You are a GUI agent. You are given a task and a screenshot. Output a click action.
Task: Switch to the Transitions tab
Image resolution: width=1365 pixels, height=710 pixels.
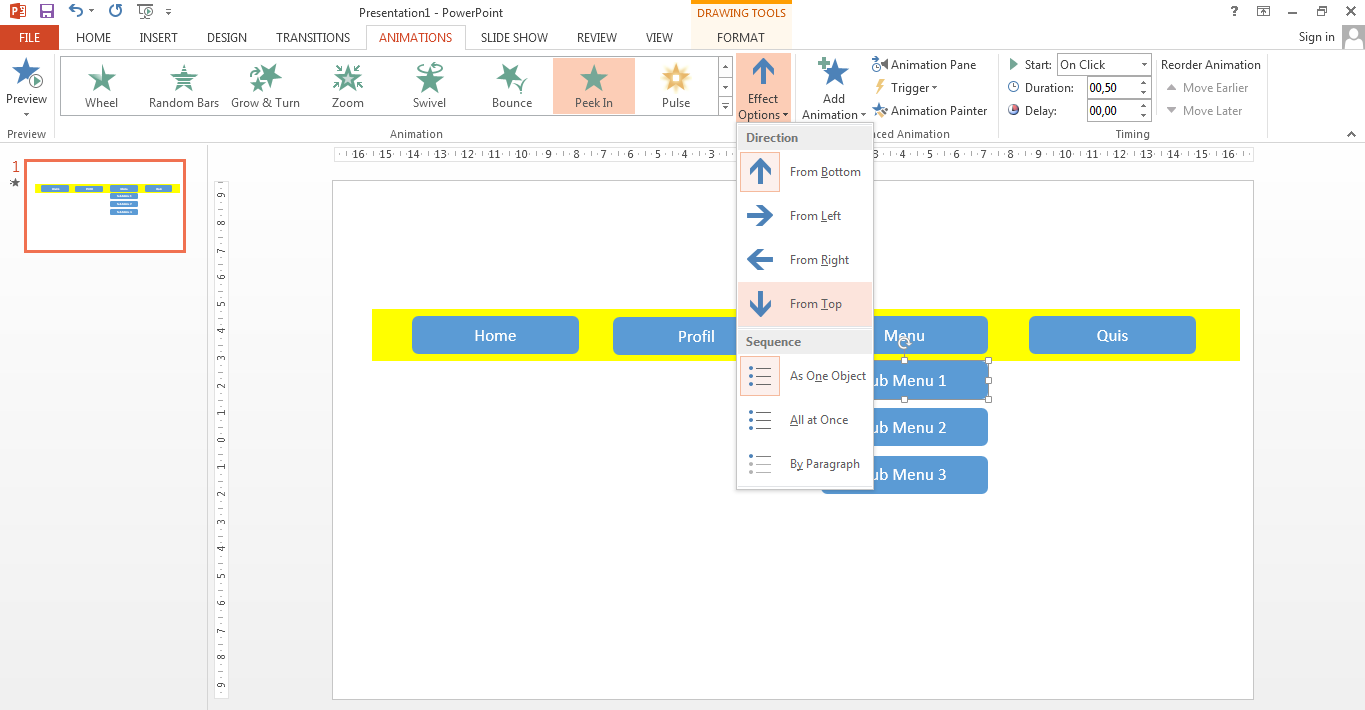pos(312,37)
